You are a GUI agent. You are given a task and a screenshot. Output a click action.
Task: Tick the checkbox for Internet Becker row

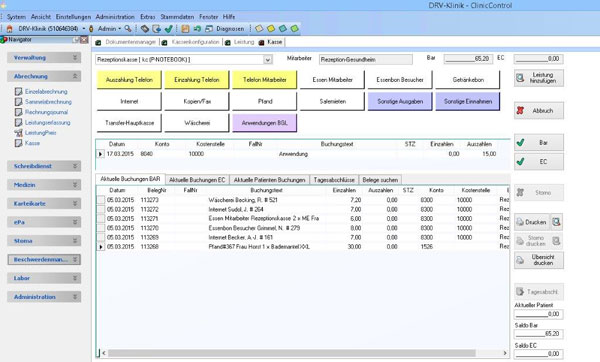pyautogui.click(x=101, y=237)
